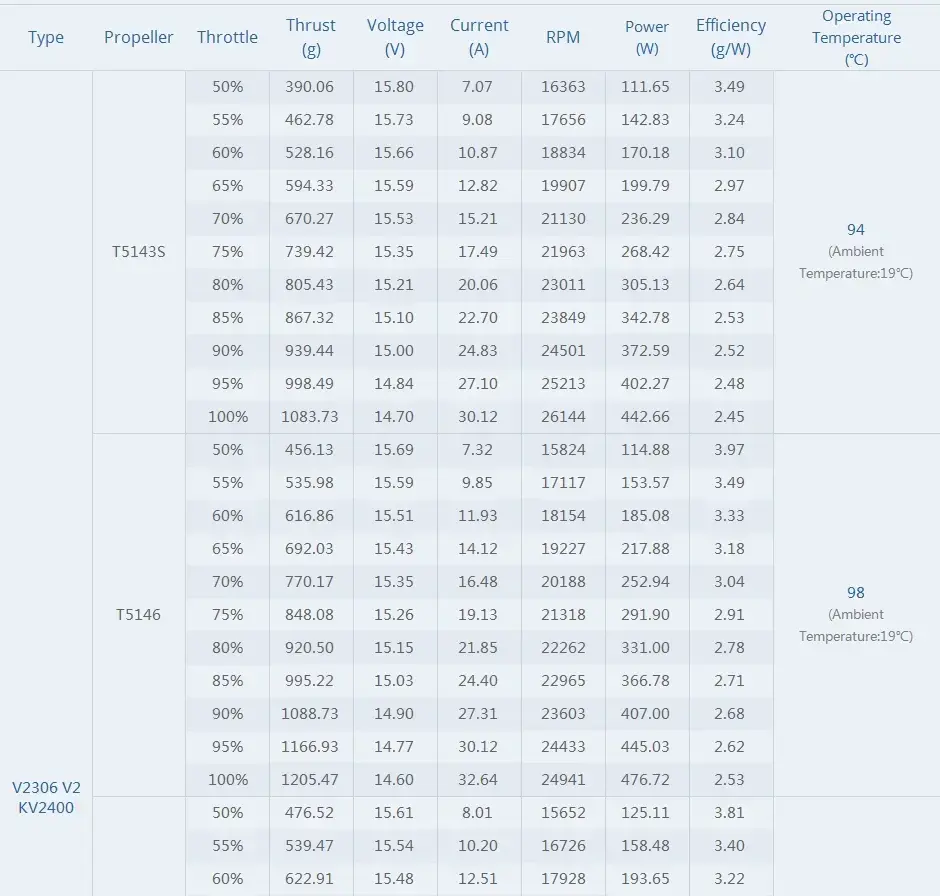Click the Efficiency (g/W) column header
This screenshot has width=940, height=896.
731,37
